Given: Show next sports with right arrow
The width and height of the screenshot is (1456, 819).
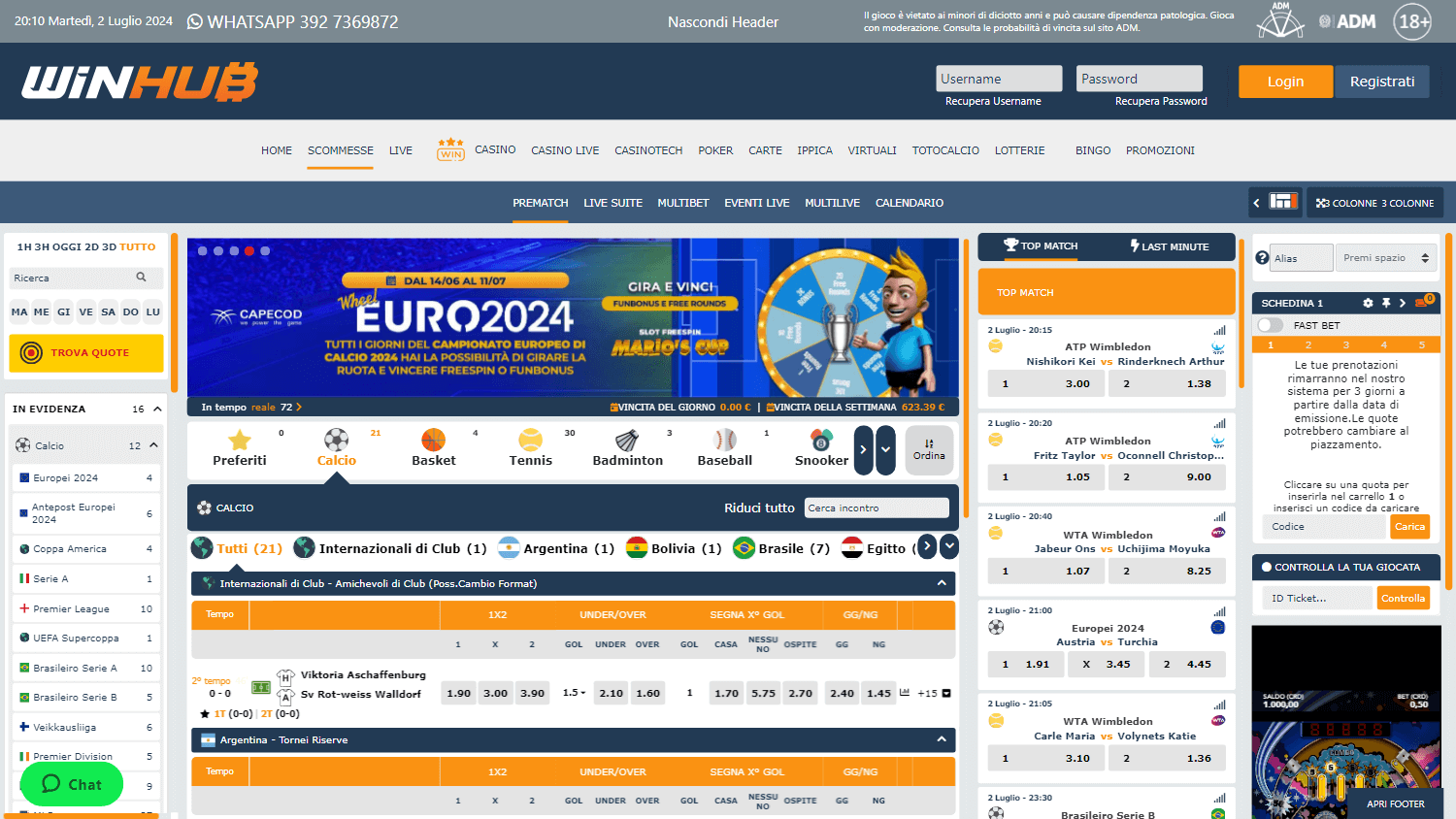Looking at the screenshot, I should tap(863, 450).
